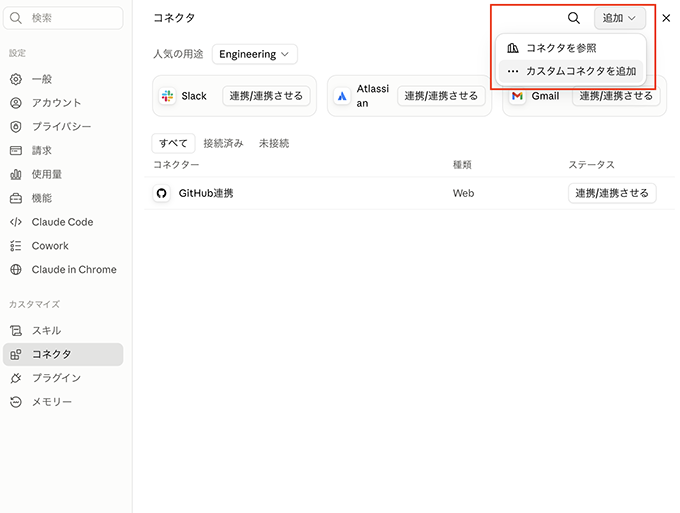Open Claude in Chrome settings
Viewport: 680px width, 513px height.
[63, 270]
